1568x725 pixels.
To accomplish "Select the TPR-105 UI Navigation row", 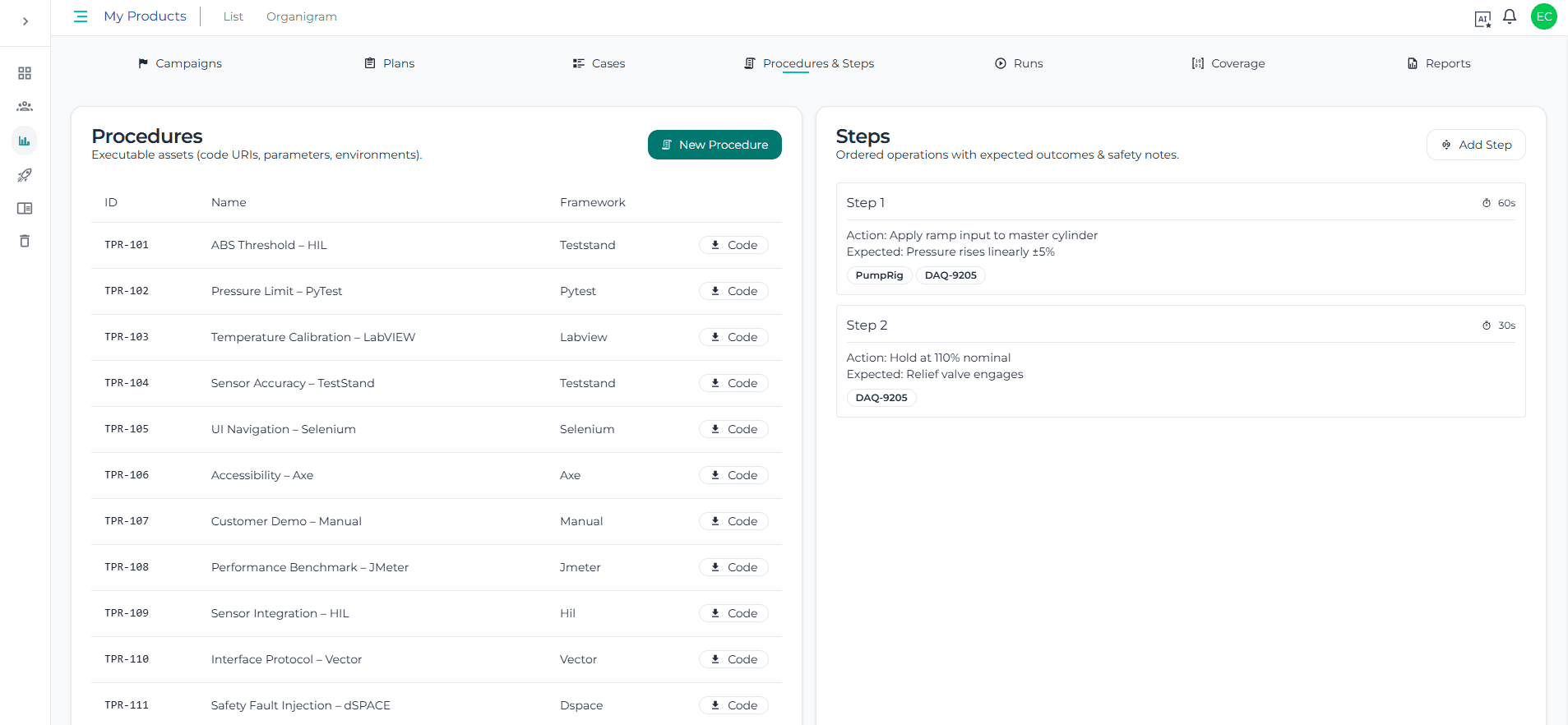I will tap(283, 429).
